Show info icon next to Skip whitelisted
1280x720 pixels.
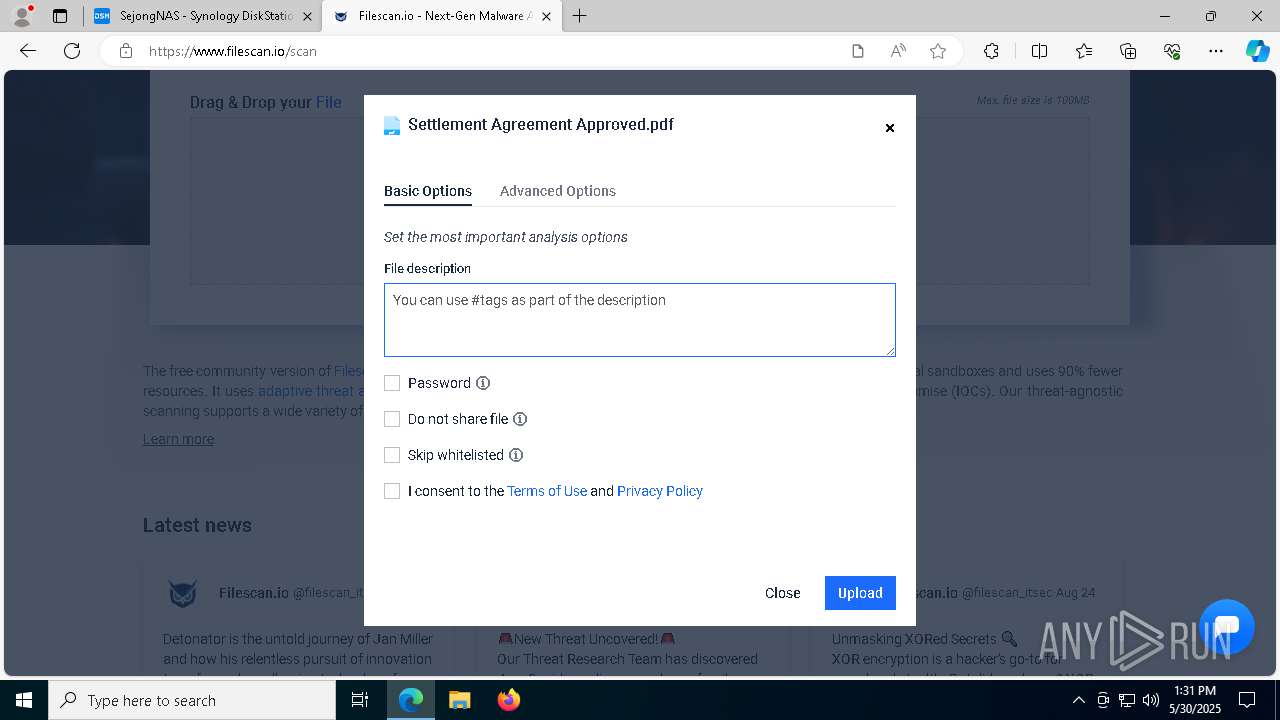[516, 455]
